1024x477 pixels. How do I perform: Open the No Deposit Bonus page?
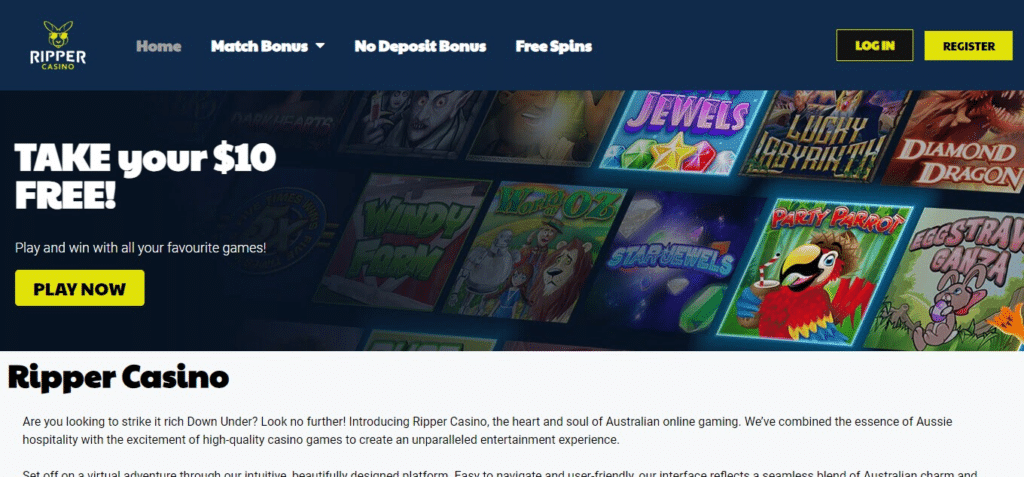(x=420, y=46)
